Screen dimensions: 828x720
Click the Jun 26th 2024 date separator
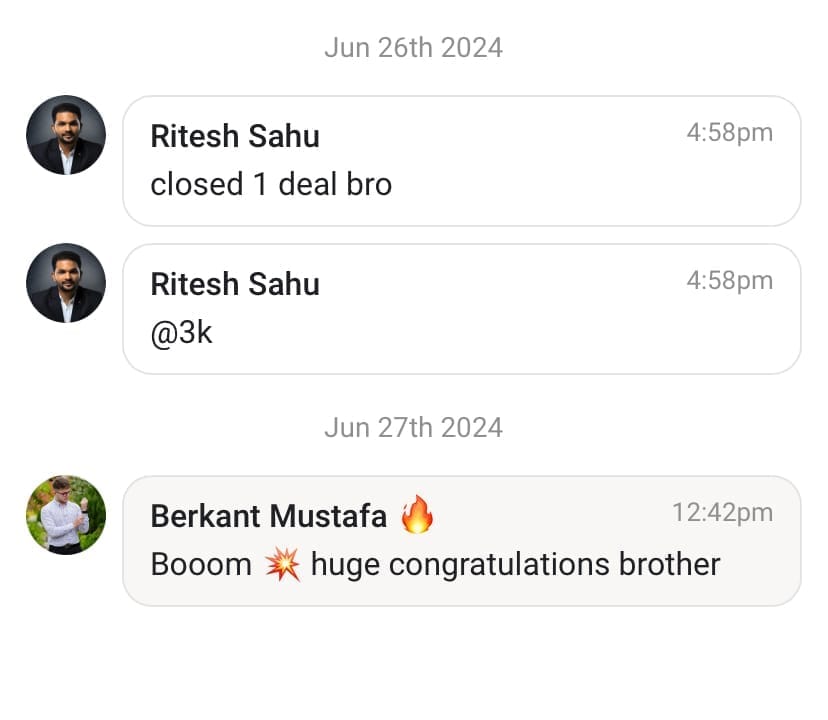click(x=413, y=48)
